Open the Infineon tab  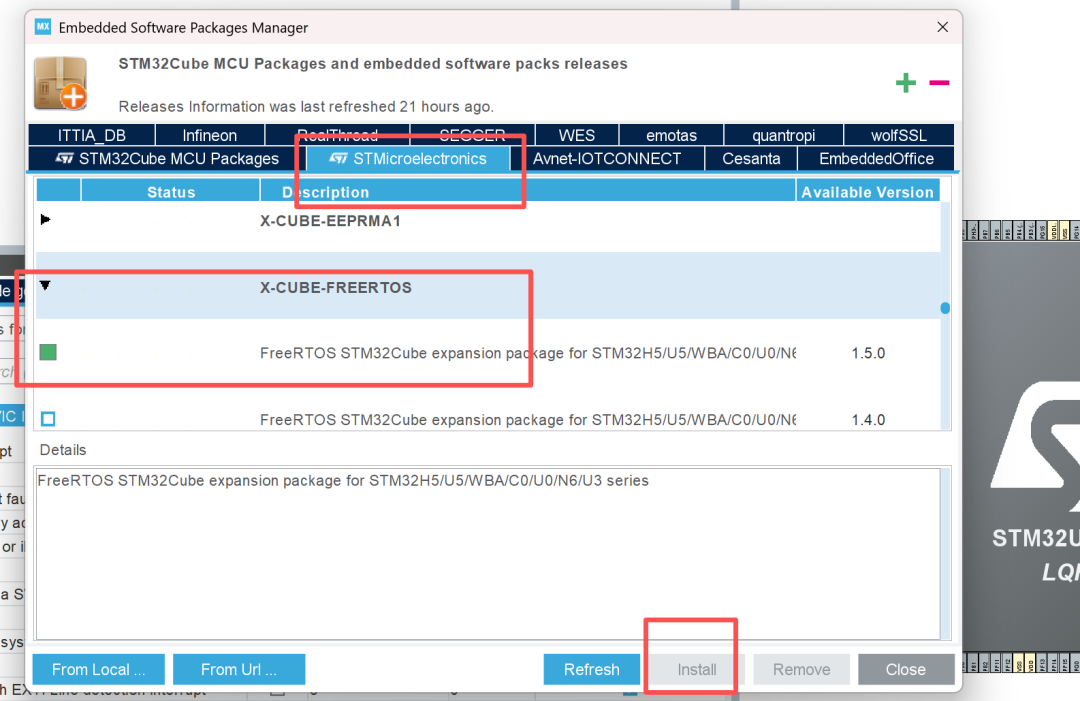point(209,135)
